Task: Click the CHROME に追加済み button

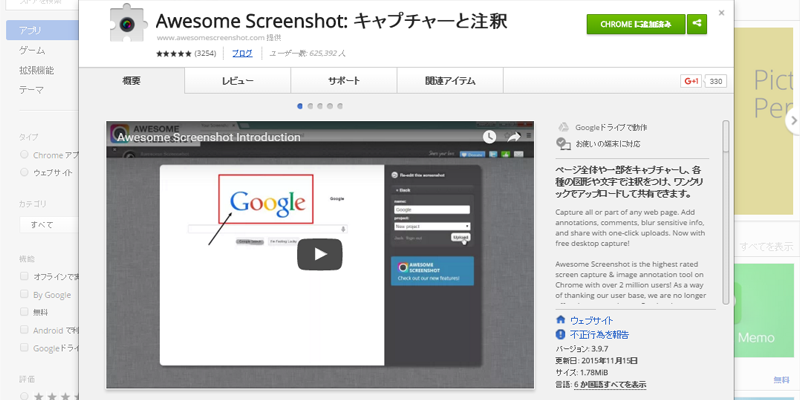Action: click(x=636, y=24)
